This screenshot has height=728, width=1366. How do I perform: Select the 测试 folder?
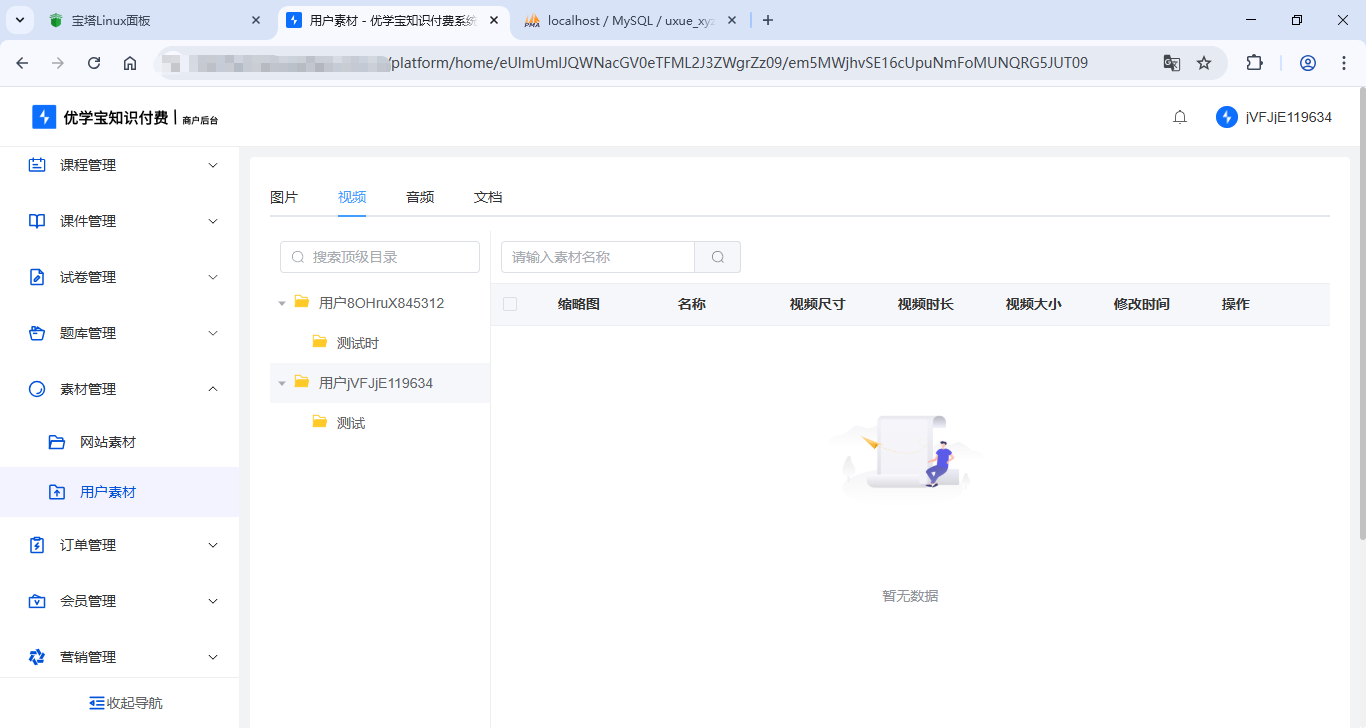click(351, 422)
